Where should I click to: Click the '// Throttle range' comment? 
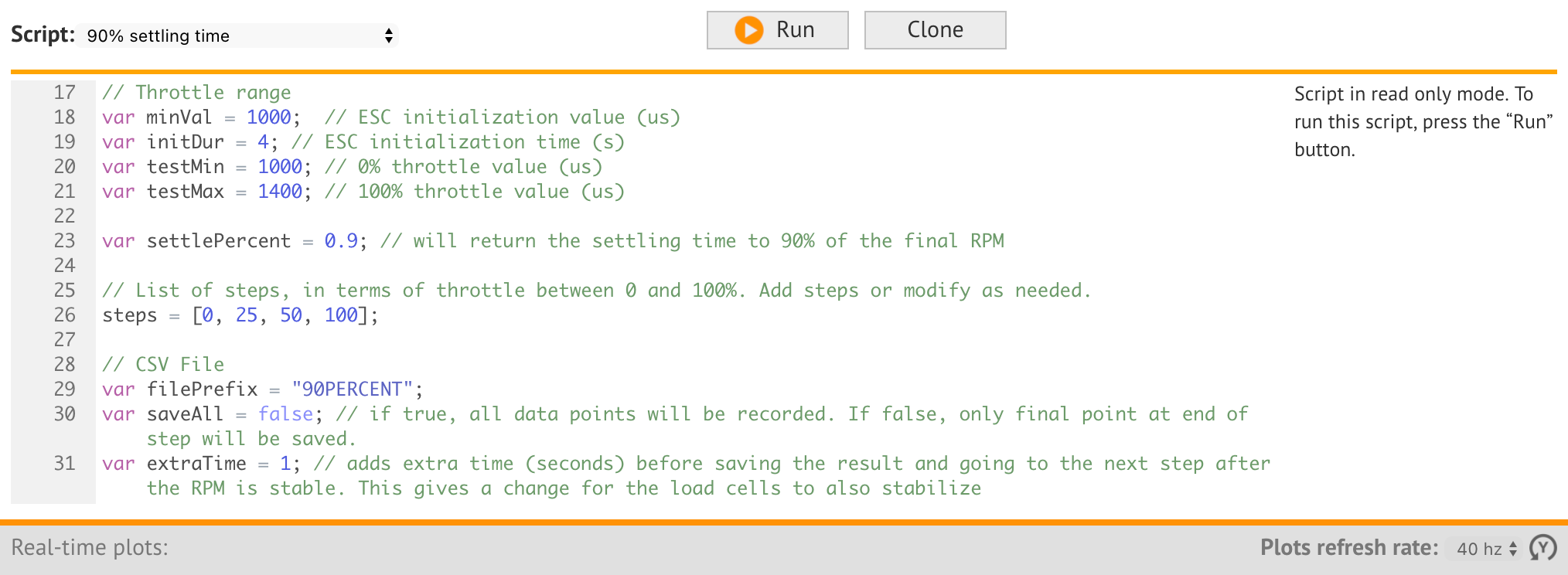[x=196, y=92]
